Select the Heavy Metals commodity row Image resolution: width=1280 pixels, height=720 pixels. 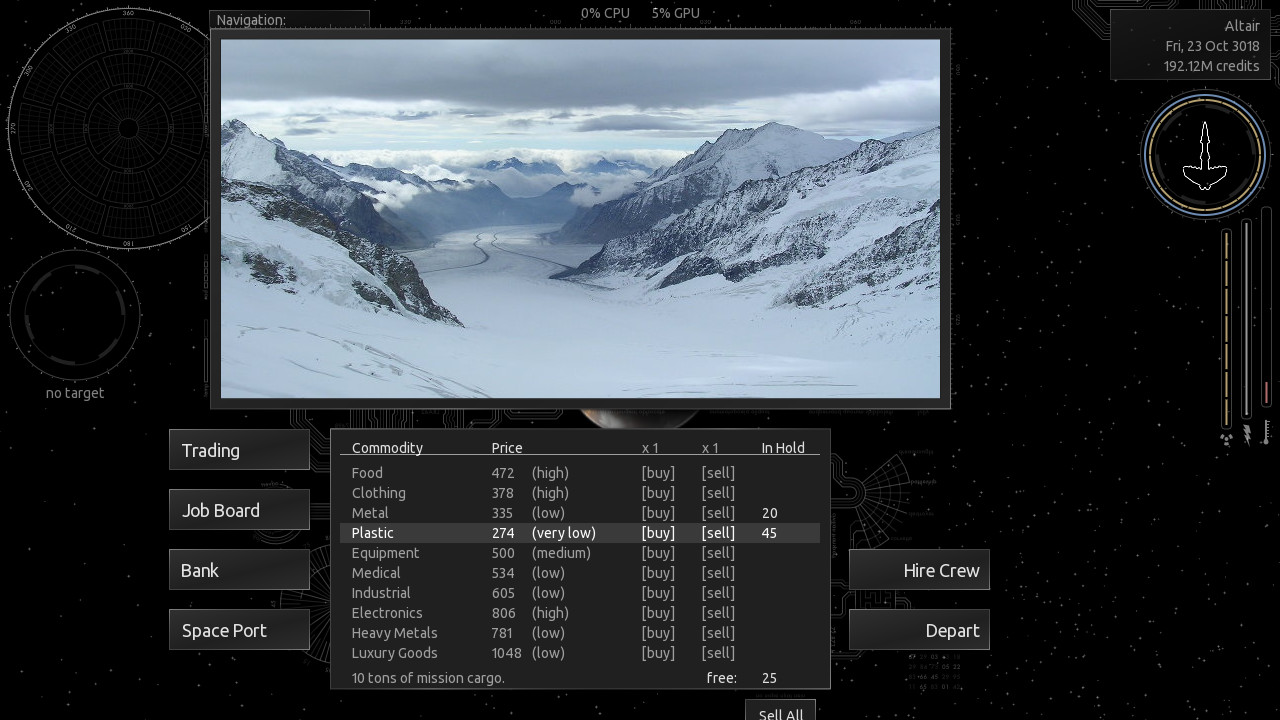(x=394, y=633)
